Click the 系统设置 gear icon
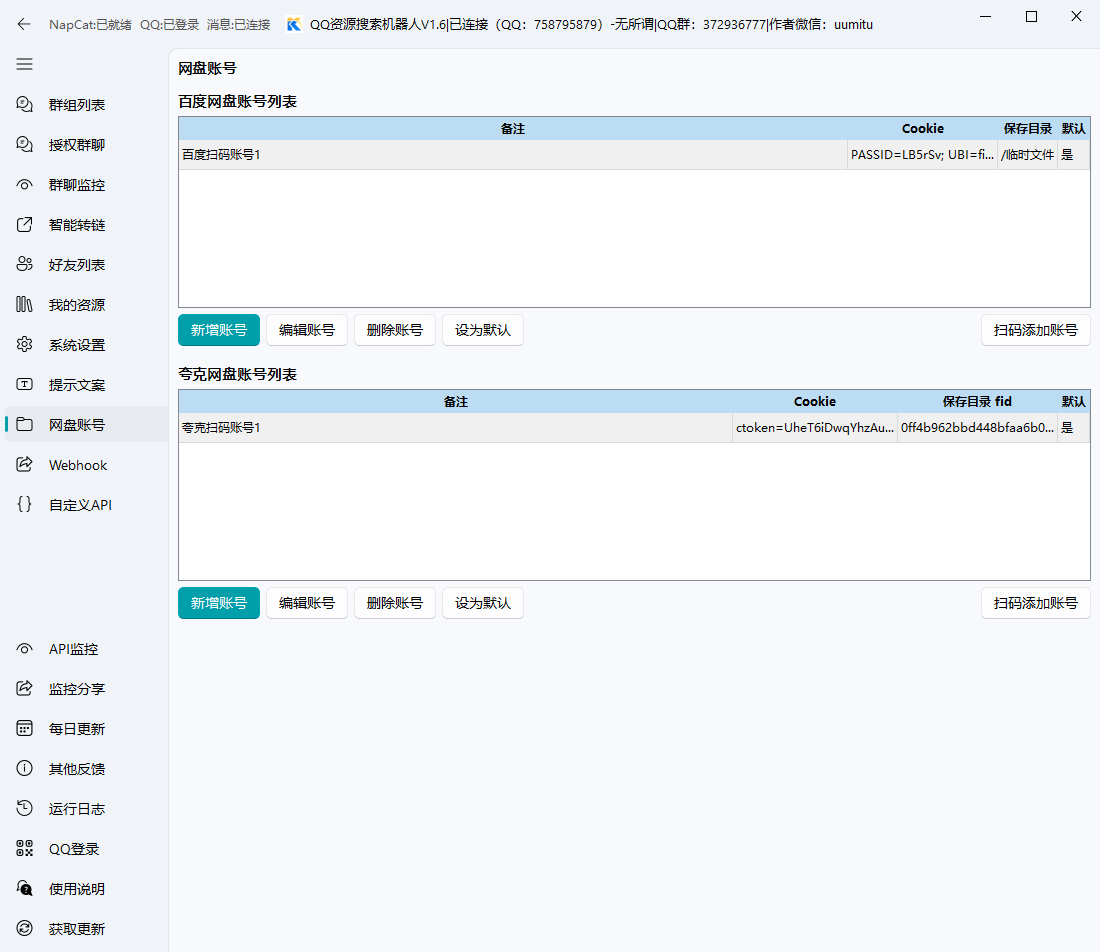 (x=25, y=344)
